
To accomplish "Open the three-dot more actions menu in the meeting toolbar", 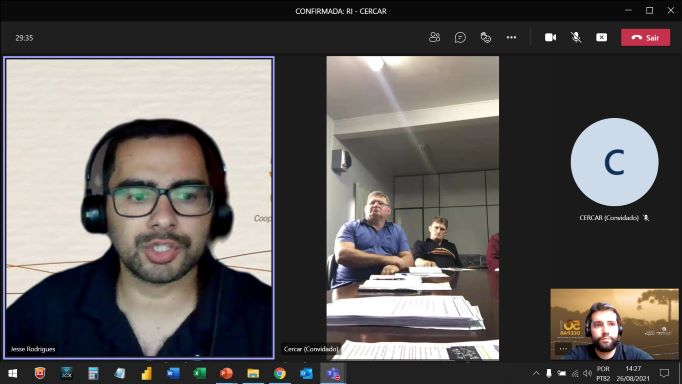I will click(x=511, y=37).
